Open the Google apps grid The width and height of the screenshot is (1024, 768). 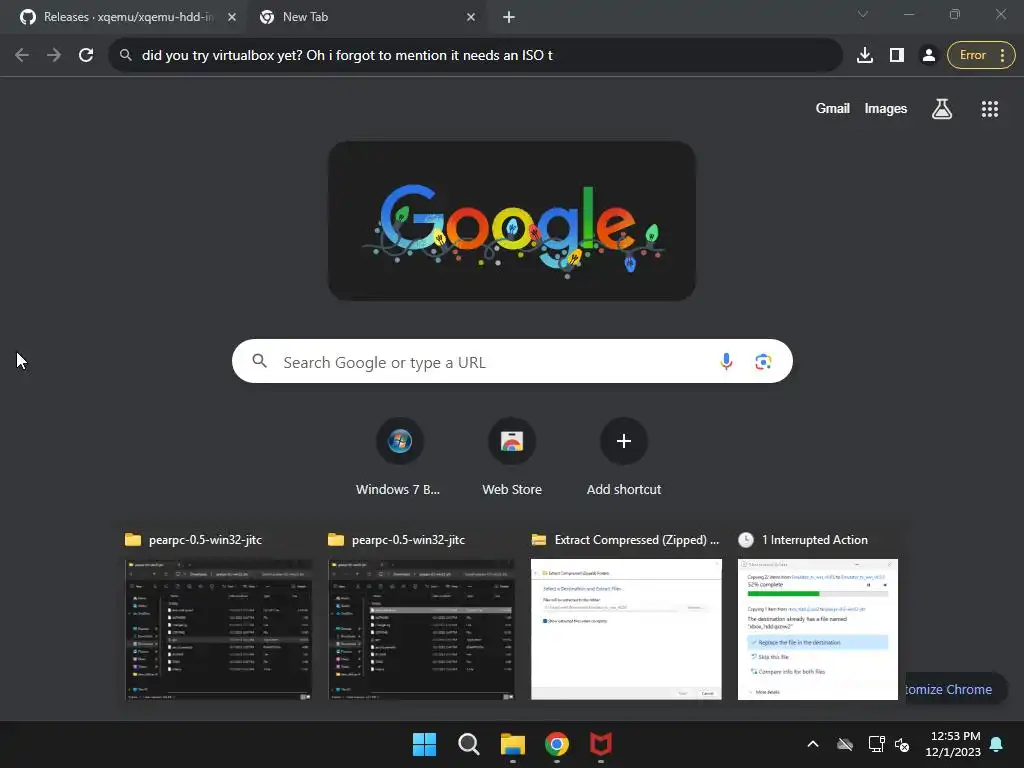tap(989, 108)
